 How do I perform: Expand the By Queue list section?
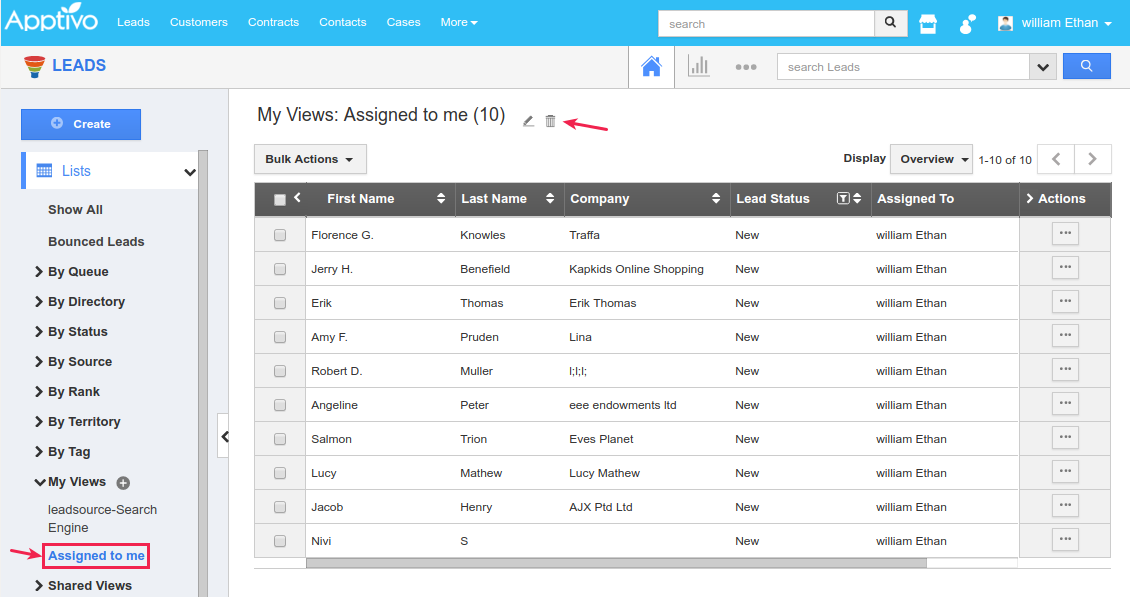tap(78, 272)
